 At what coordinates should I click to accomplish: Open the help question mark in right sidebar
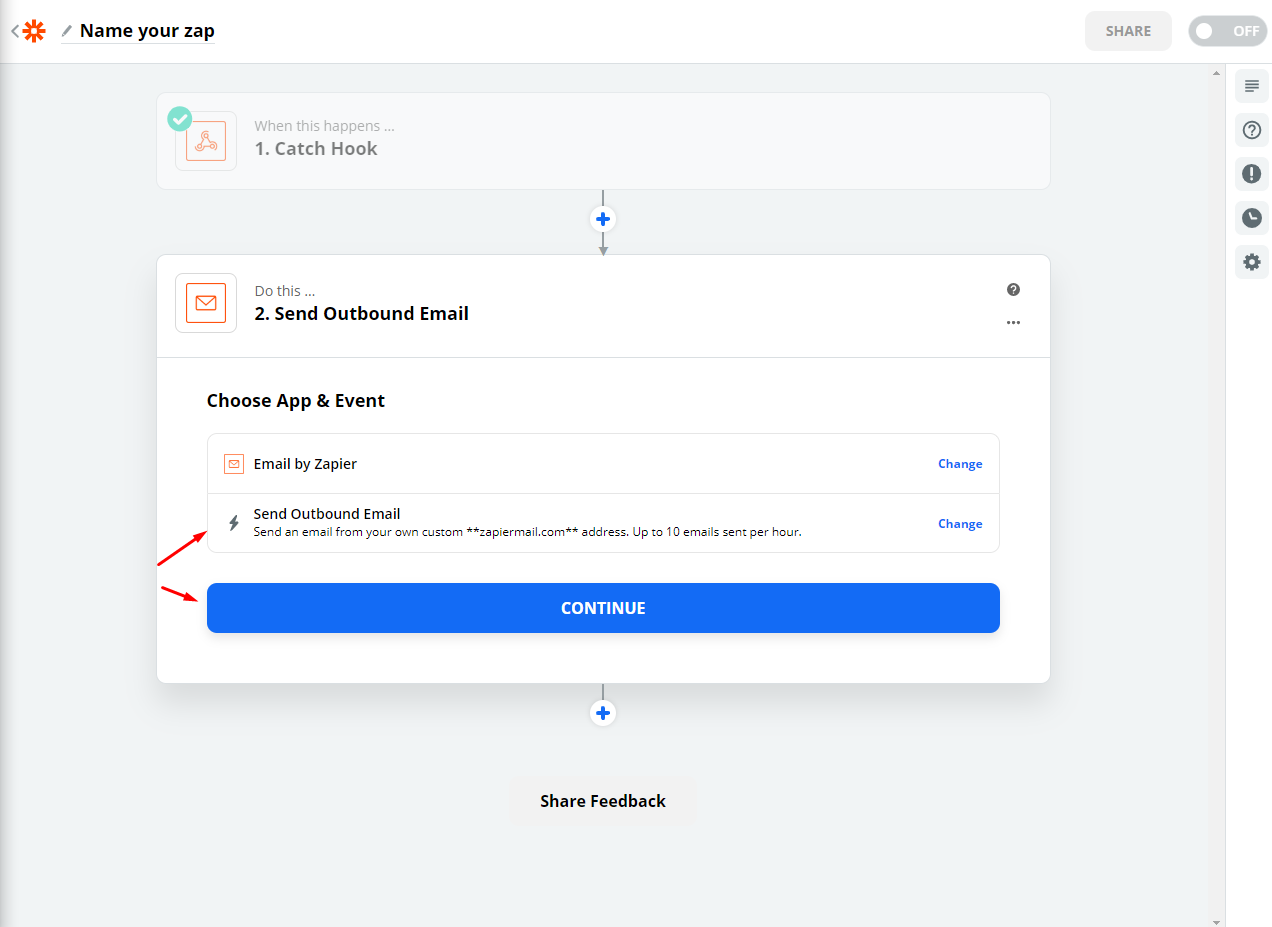1251,130
